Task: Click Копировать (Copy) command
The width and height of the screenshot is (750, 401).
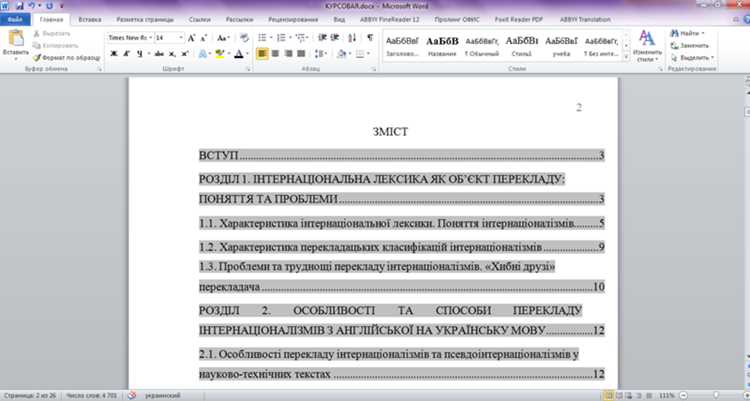Action: pos(55,45)
